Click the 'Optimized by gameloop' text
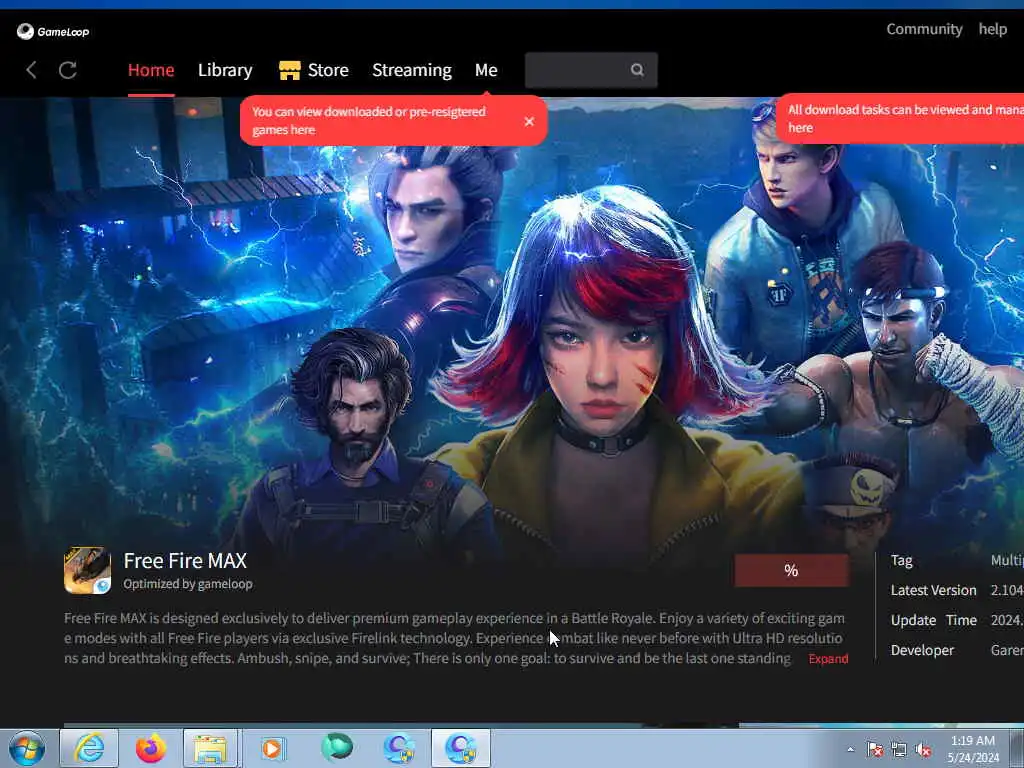Screen dimensions: 1024x768 point(188,584)
